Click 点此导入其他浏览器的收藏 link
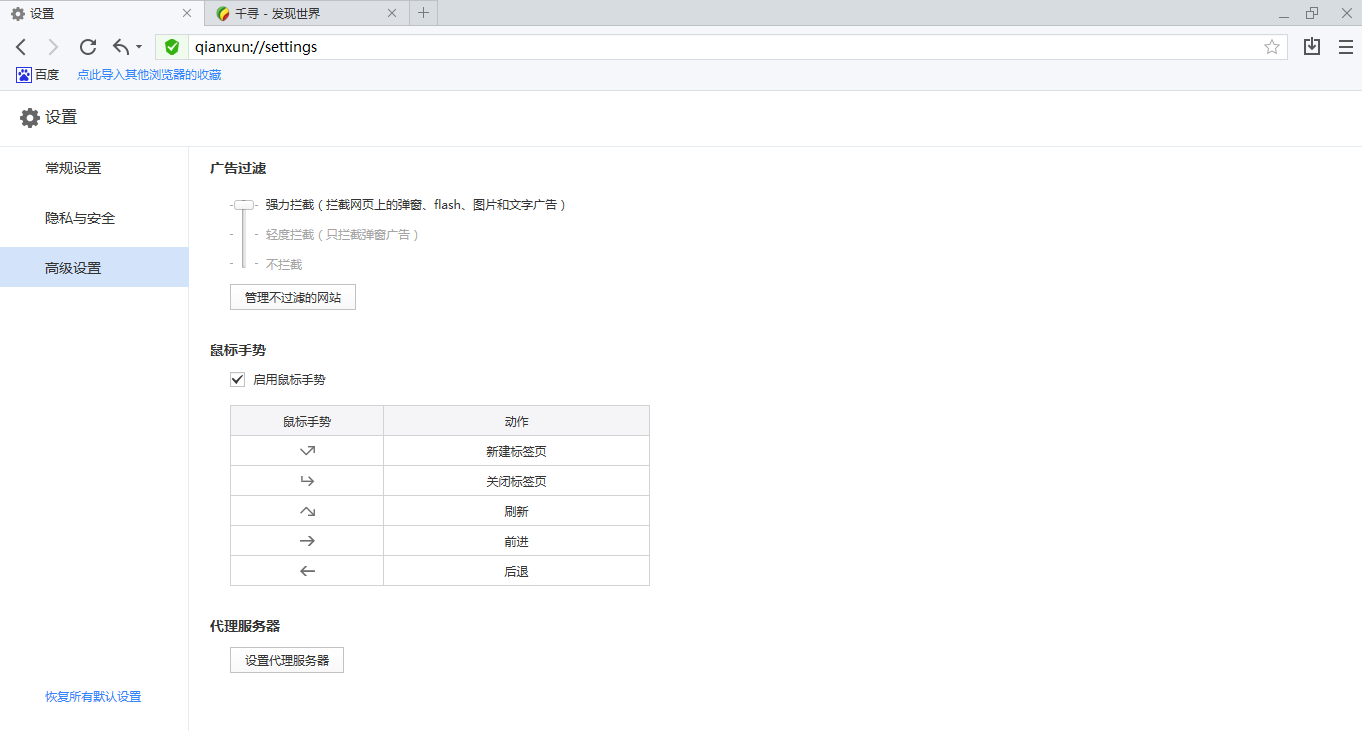The height and width of the screenshot is (731, 1362). point(149,75)
